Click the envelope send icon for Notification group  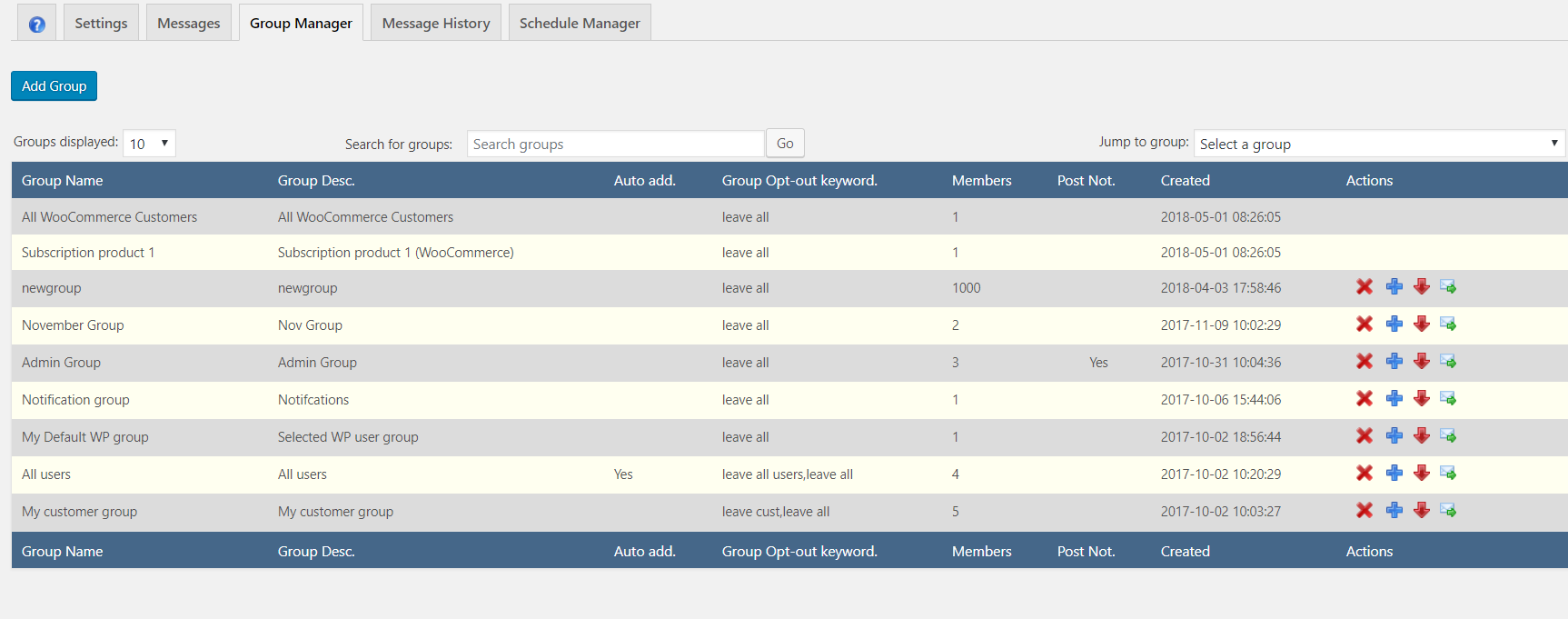[1448, 399]
